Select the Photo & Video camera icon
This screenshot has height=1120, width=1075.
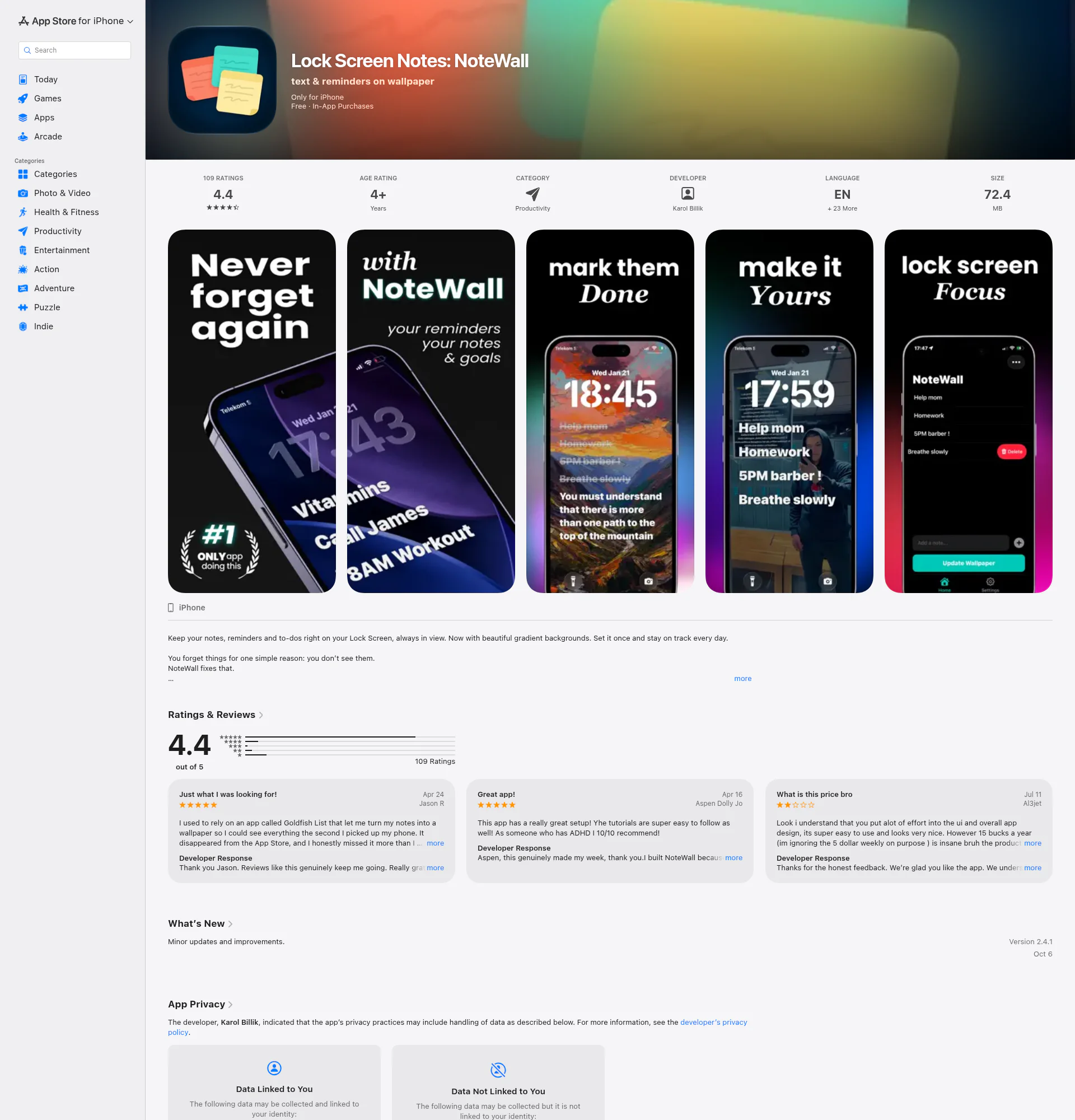23,193
